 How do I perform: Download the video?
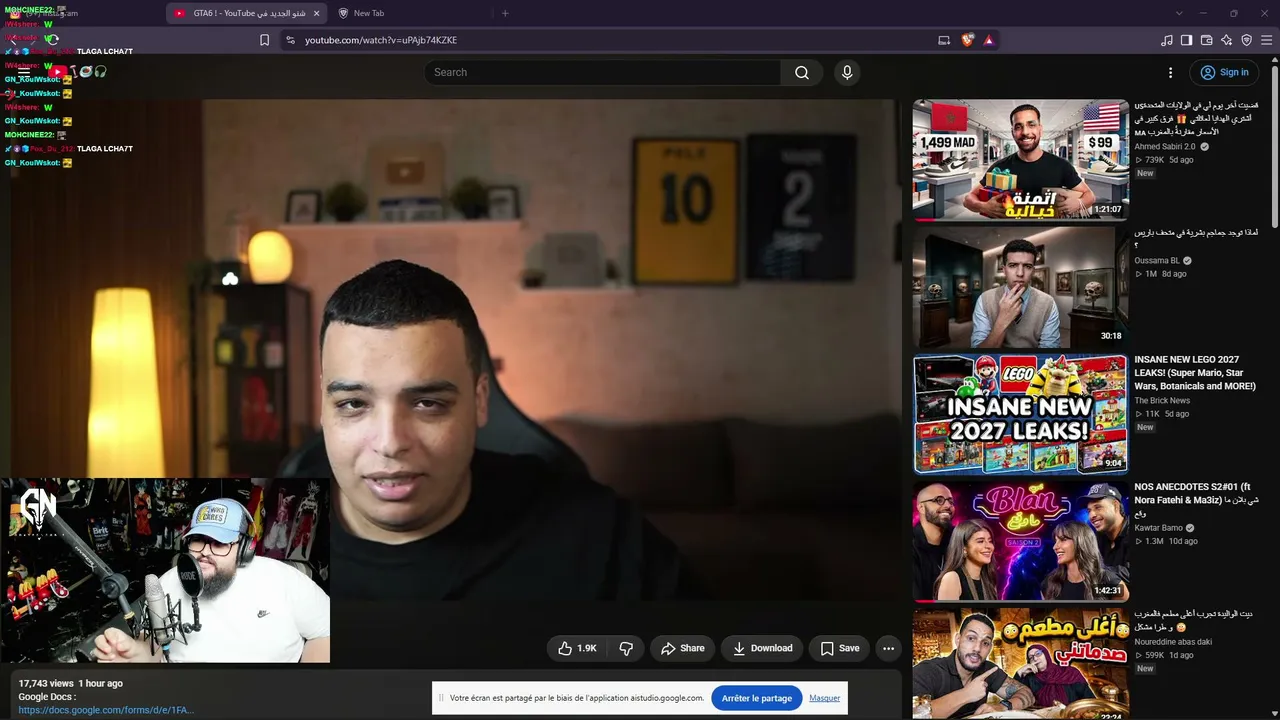click(762, 648)
